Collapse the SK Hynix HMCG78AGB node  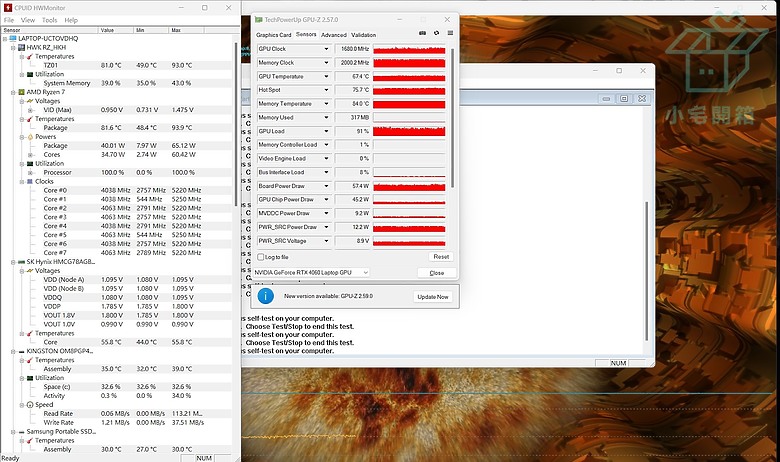point(13,262)
